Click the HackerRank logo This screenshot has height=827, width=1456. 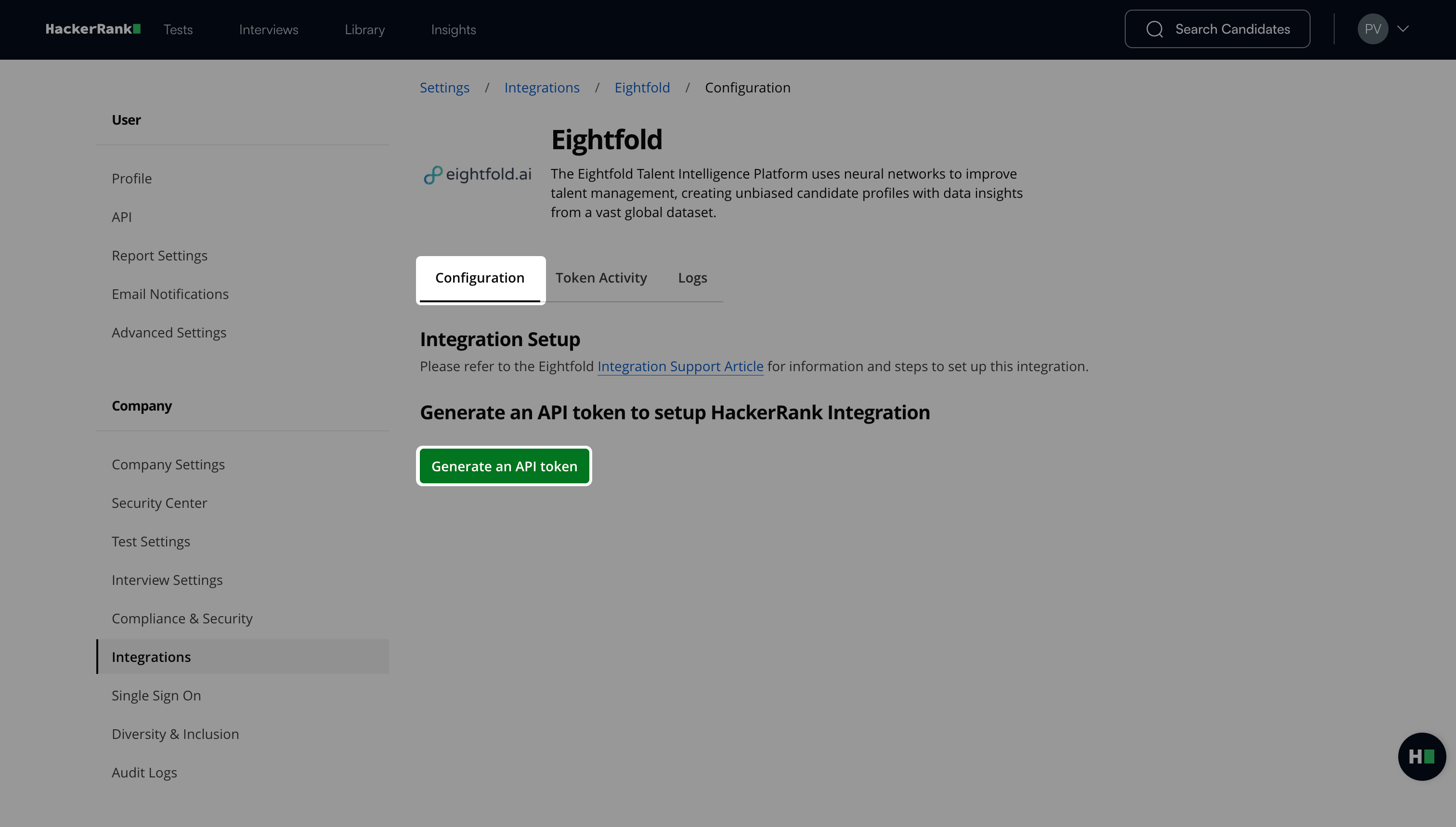[93, 29]
